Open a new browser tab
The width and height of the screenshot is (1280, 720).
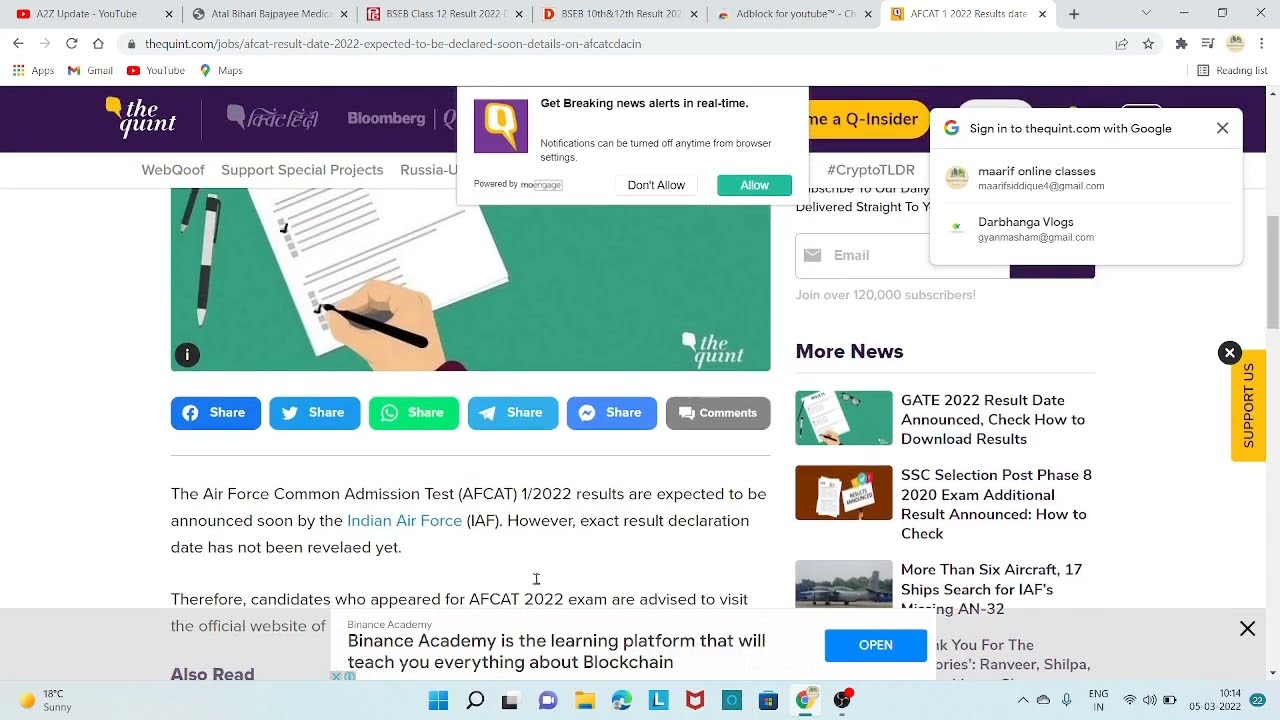click(x=1074, y=14)
